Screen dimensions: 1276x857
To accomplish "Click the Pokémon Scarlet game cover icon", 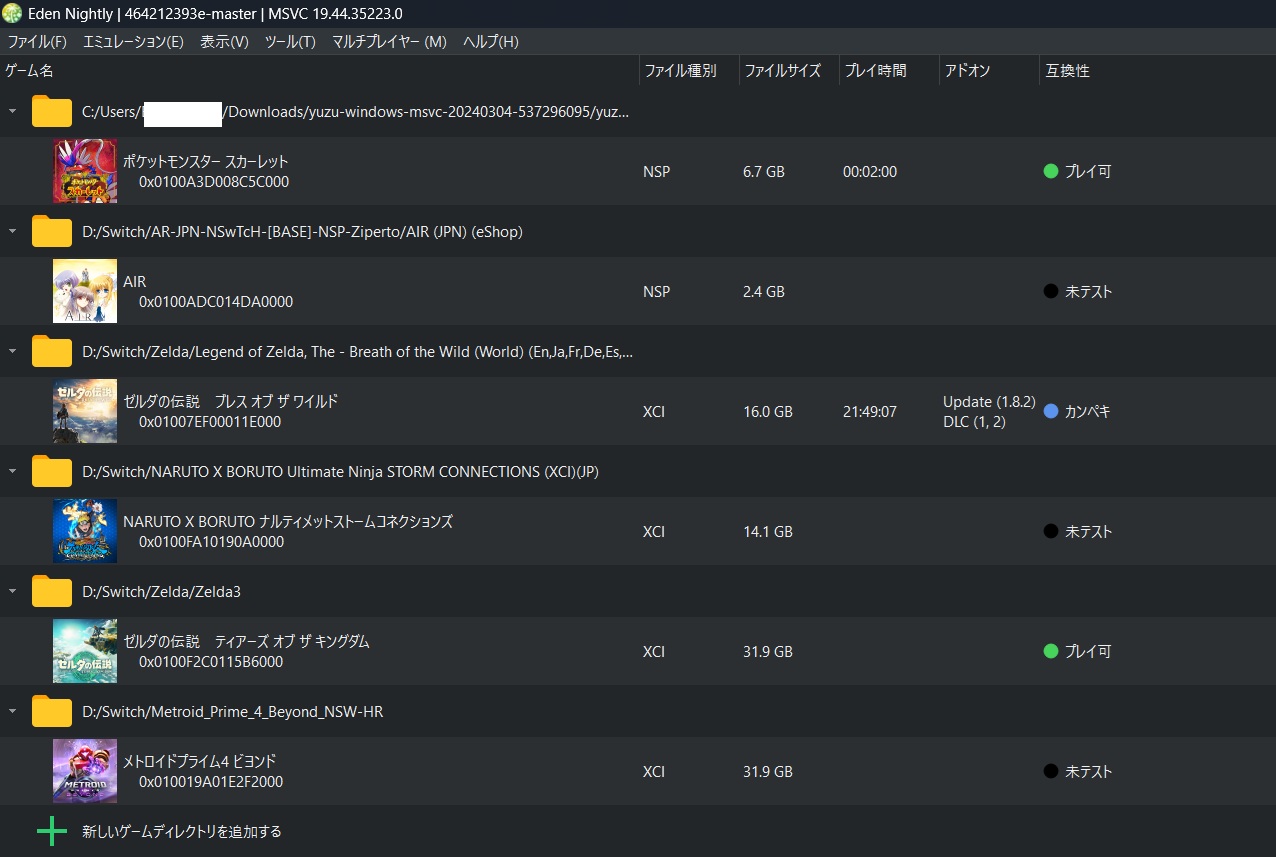I will [x=85, y=171].
